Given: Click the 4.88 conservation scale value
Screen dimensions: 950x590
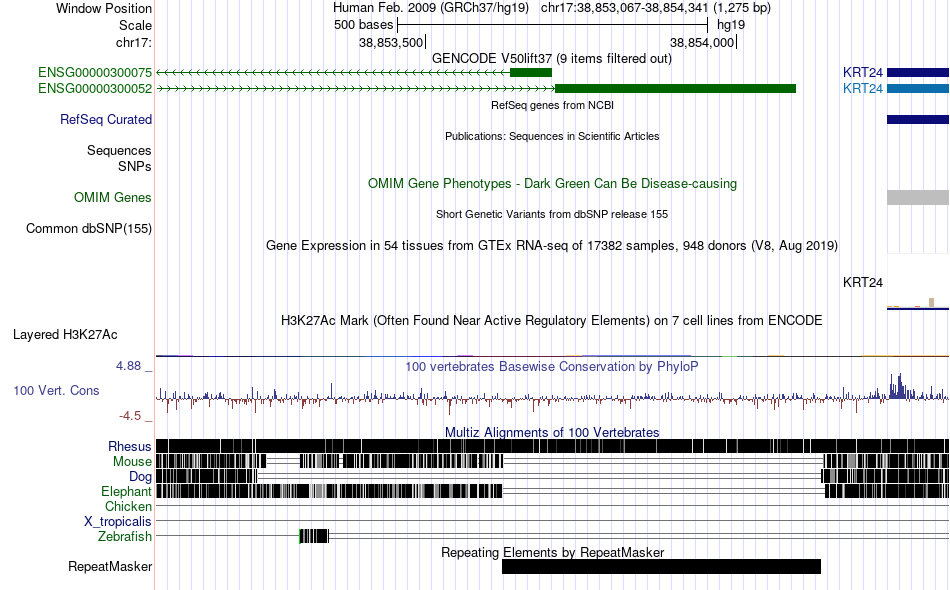Looking at the screenshot, I should click(128, 366).
